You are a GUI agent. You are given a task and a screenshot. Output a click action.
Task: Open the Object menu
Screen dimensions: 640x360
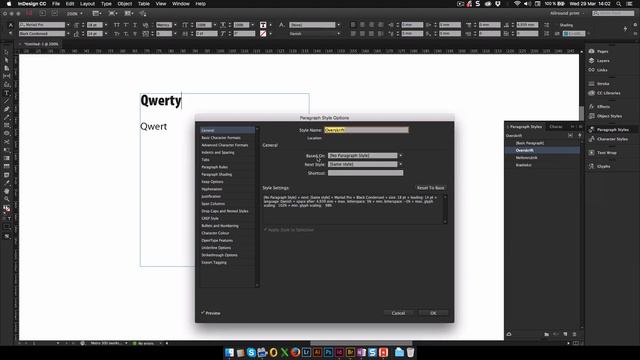click(124, 4)
